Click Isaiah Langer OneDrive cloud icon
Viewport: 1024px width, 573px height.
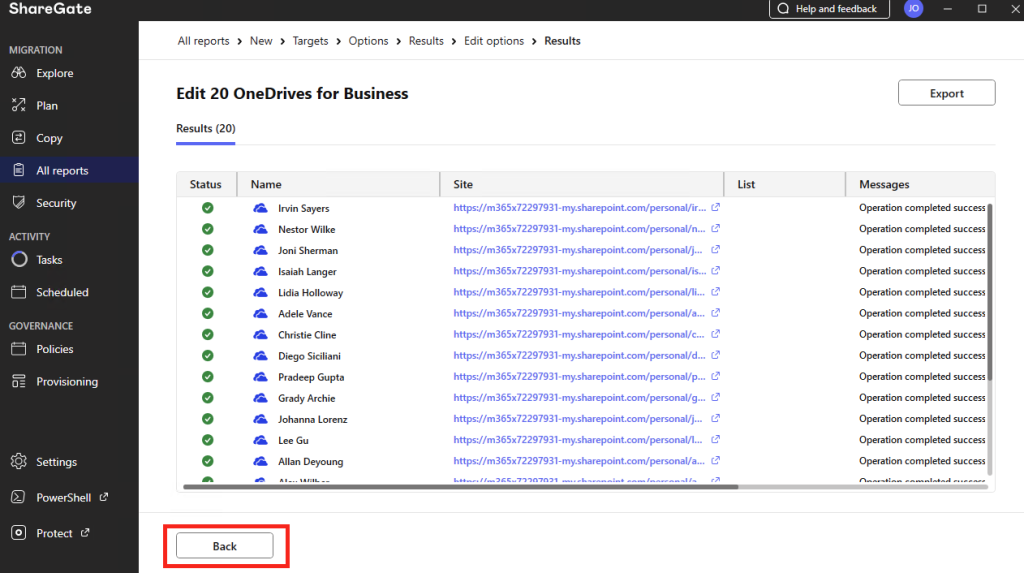click(x=261, y=271)
